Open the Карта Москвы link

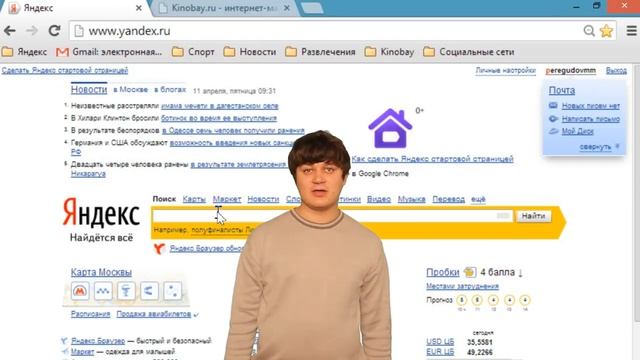[101, 272]
